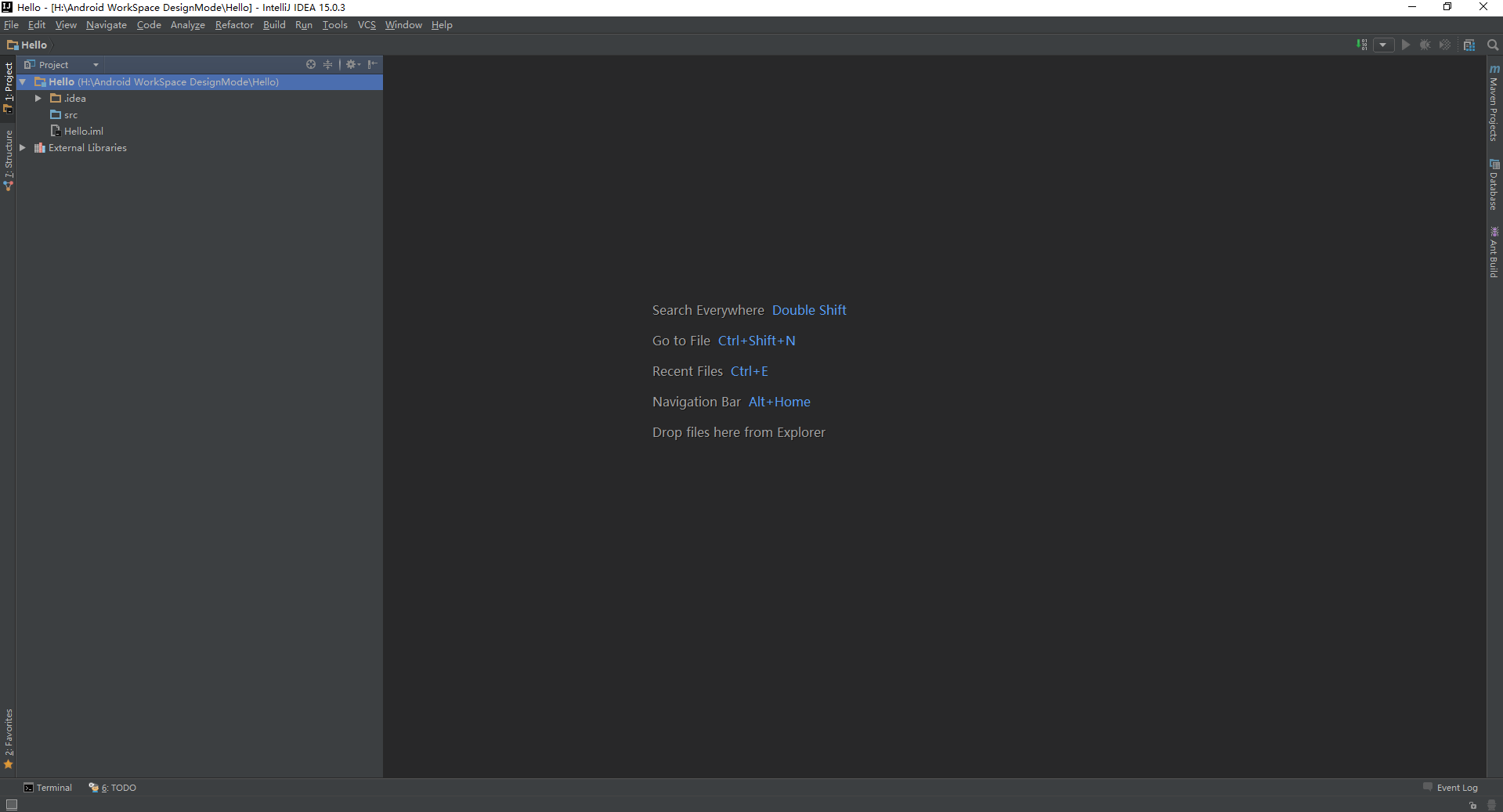The image size is (1503, 812).
Task: Toggle tool window buttons in status bar corner
Action: tap(12, 805)
